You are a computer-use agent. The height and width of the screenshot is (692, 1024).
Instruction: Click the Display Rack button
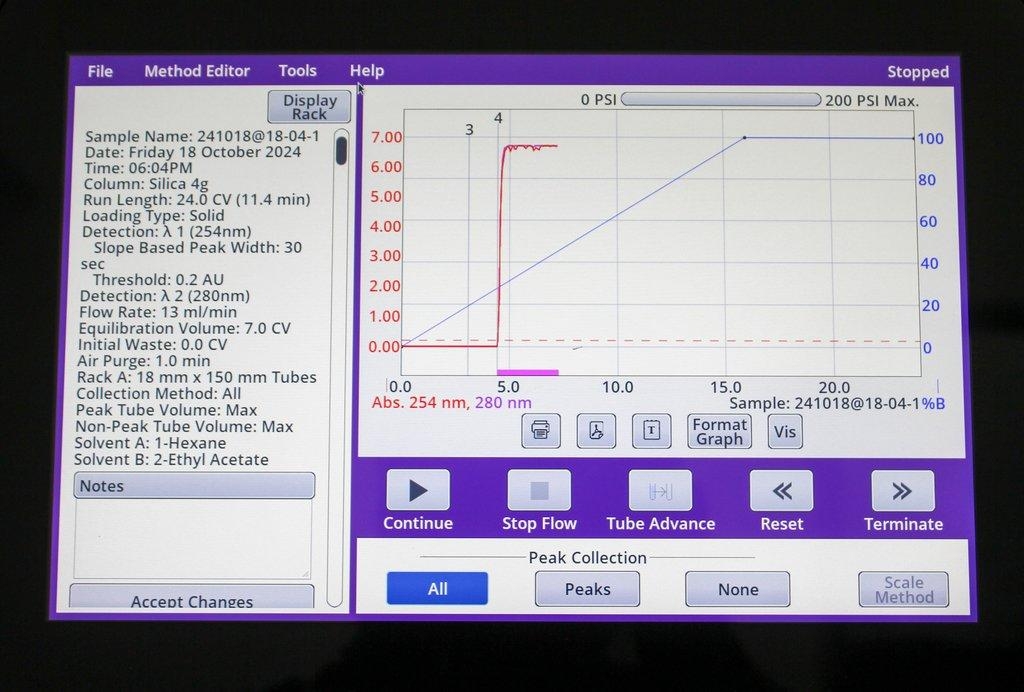pos(307,107)
